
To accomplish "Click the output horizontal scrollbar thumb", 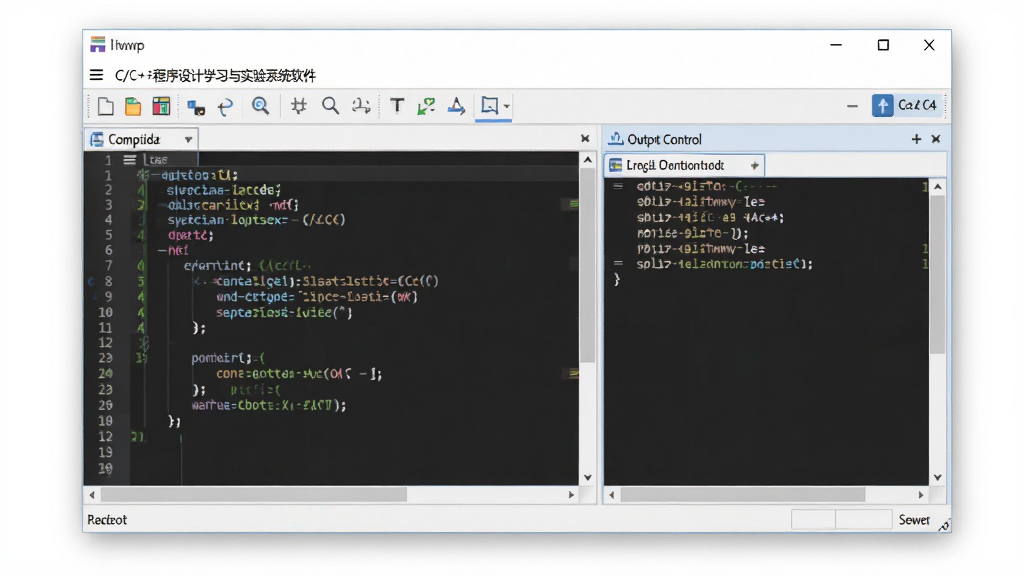I will (x=743, y=495).
